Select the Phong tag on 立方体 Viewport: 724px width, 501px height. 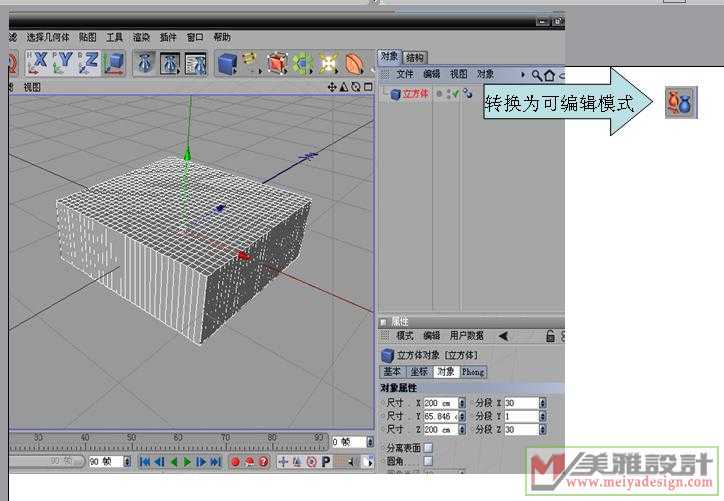(468, 94)
